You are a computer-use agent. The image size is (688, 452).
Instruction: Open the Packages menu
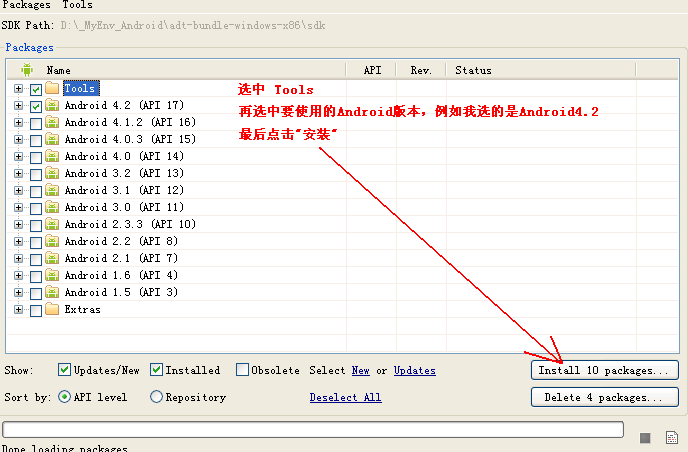tap(26, 5)
